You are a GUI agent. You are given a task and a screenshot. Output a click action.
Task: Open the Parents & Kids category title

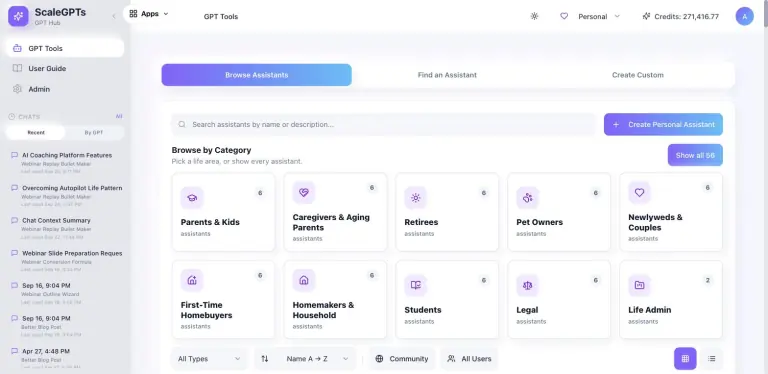click(210, 222)
